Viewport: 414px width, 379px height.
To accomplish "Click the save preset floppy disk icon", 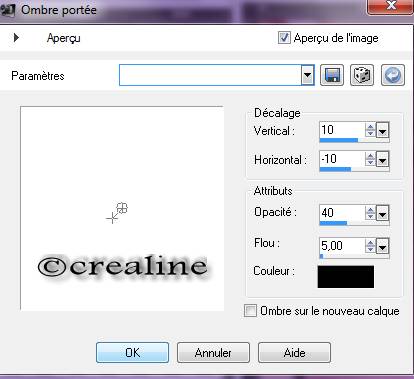I will [x=332, y=75].
